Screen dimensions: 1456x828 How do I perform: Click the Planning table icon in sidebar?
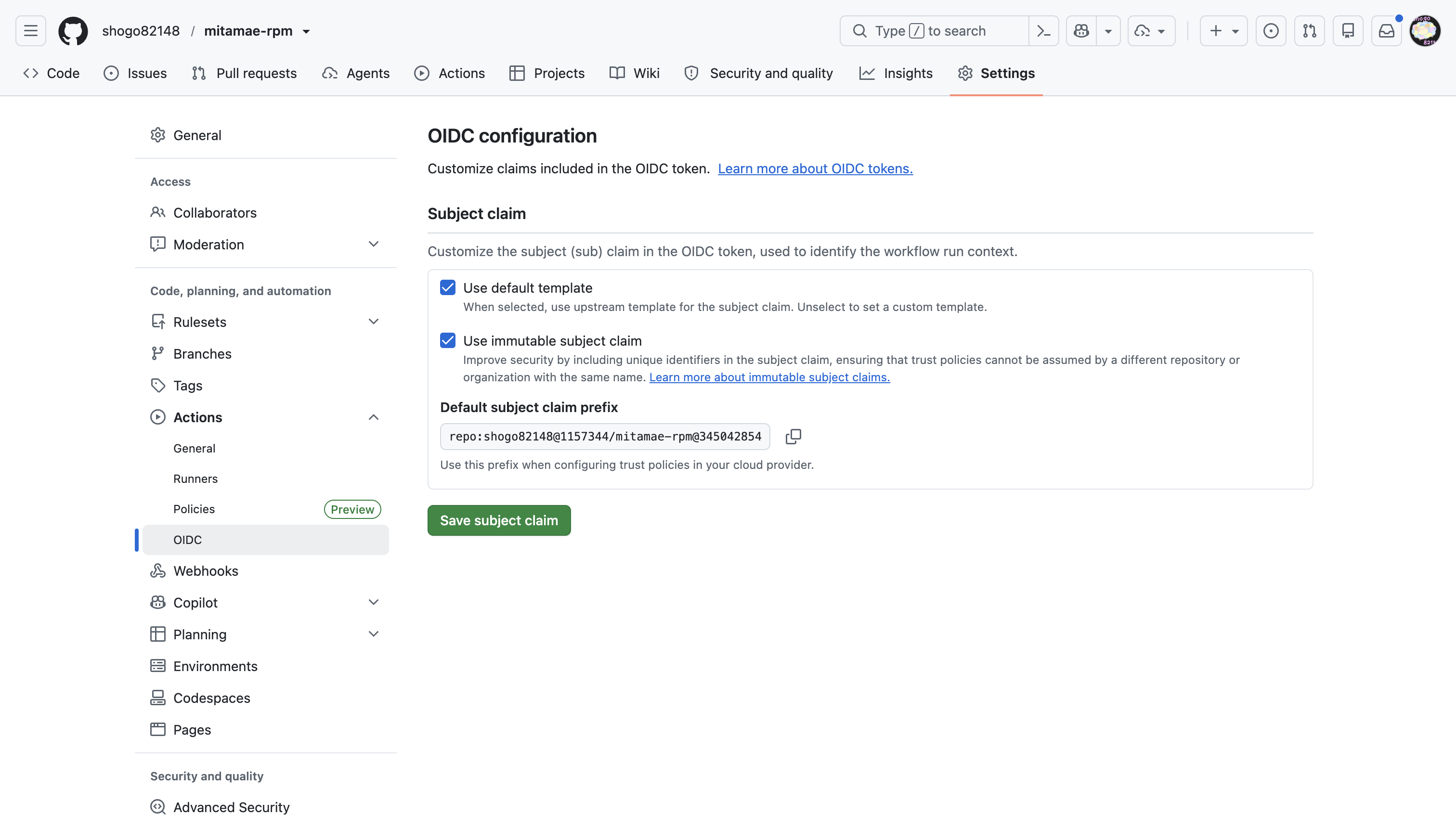[157, 634]
